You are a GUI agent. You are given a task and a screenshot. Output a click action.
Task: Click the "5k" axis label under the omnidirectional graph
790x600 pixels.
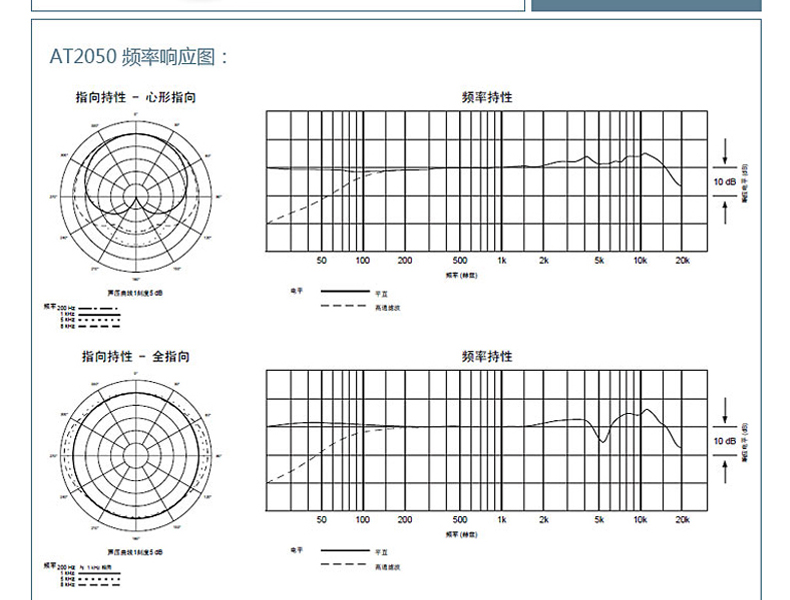tap(599, 519)
